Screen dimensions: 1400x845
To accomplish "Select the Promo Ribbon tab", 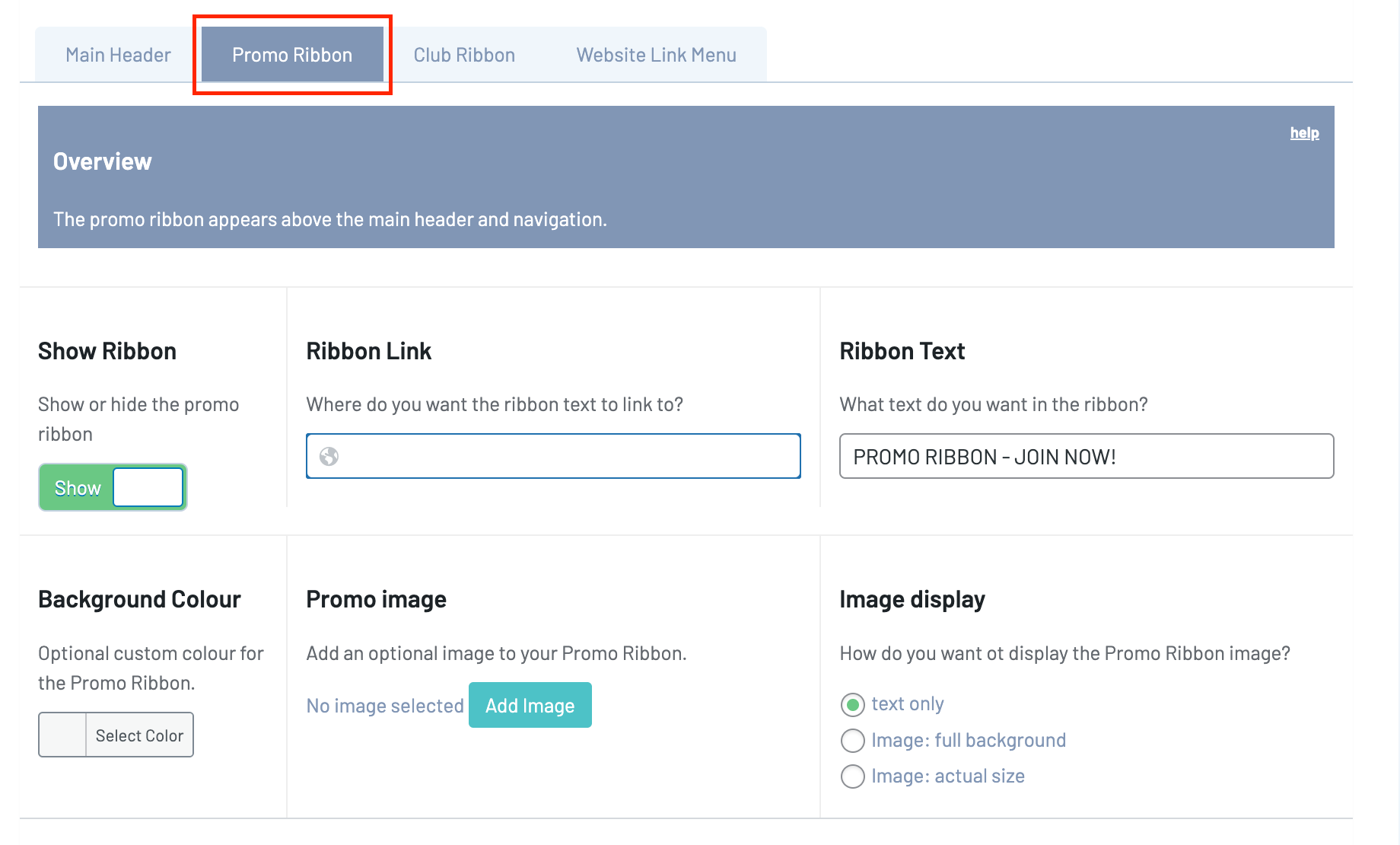I will tap(292, 55).
